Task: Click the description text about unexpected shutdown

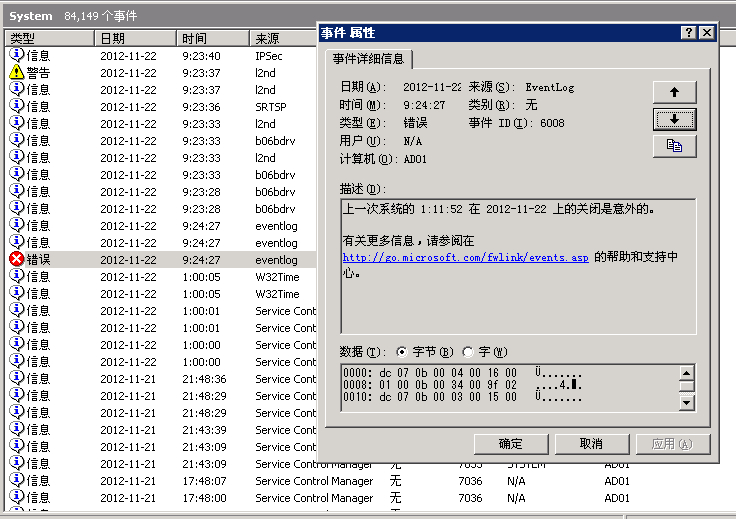Action: click(x=498, y=209)
